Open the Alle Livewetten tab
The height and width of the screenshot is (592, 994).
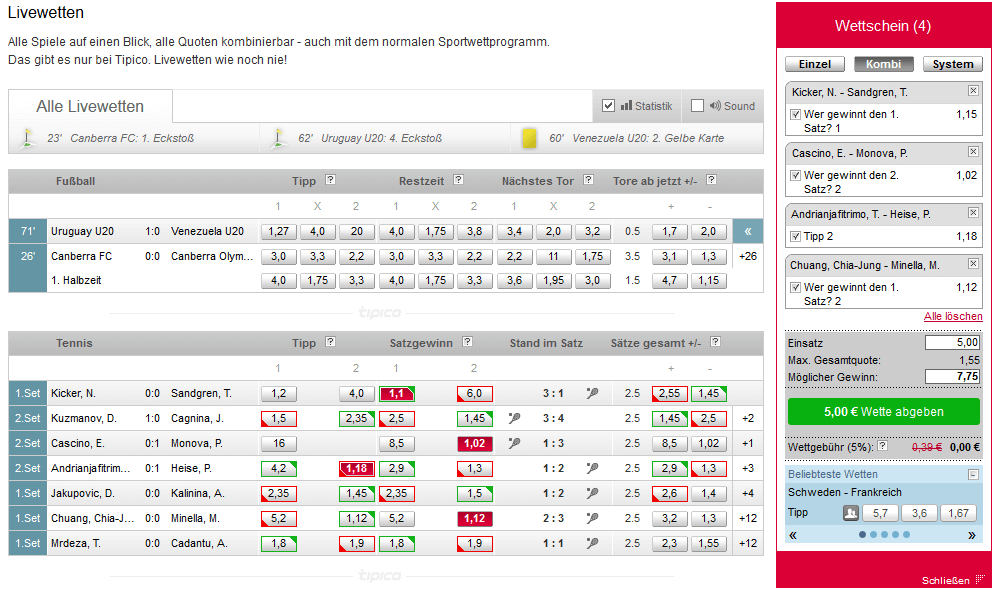[x=90, y=106]
